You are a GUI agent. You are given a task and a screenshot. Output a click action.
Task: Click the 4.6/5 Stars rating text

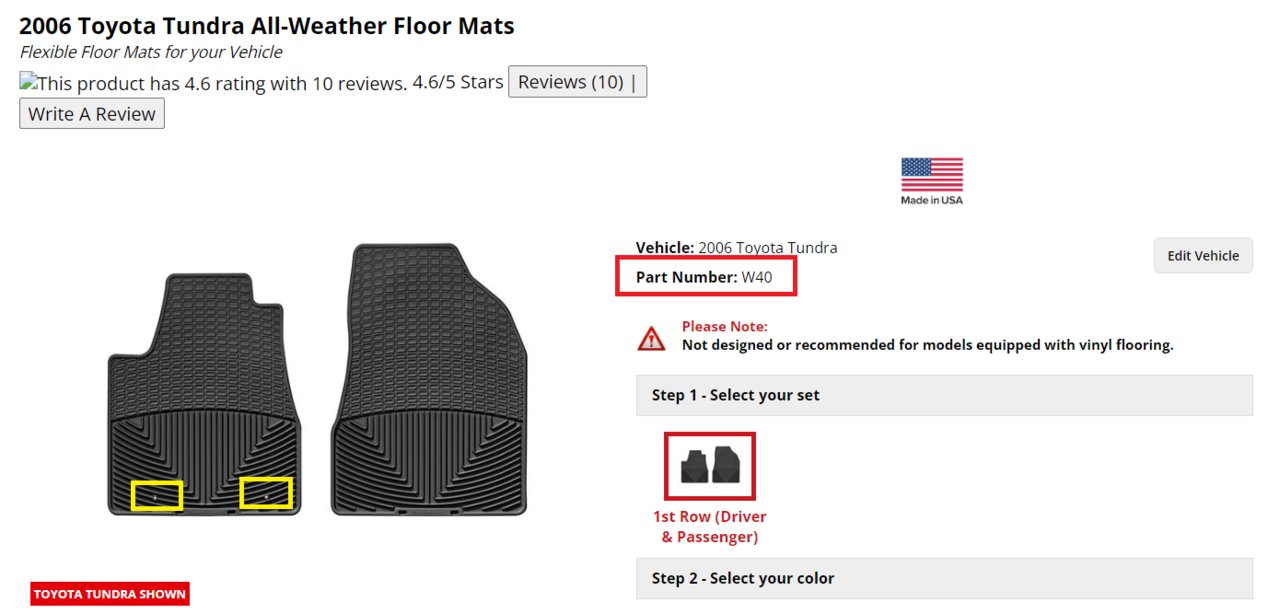[x=458, y=82]
